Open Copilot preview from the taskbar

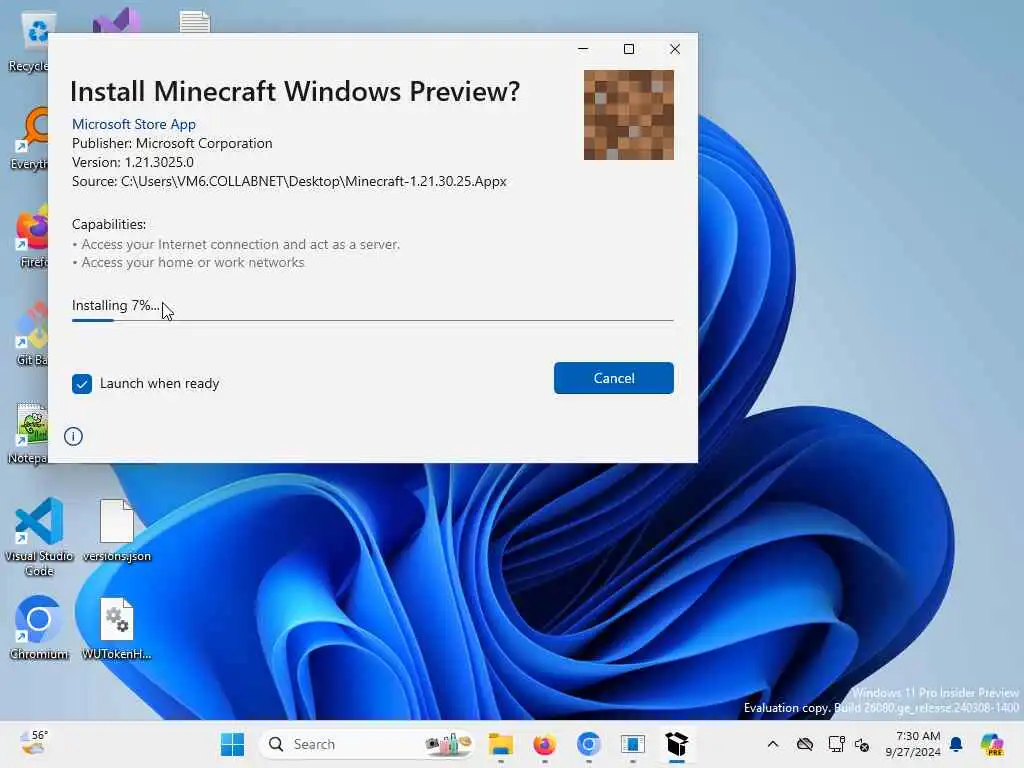pos(992,744)
